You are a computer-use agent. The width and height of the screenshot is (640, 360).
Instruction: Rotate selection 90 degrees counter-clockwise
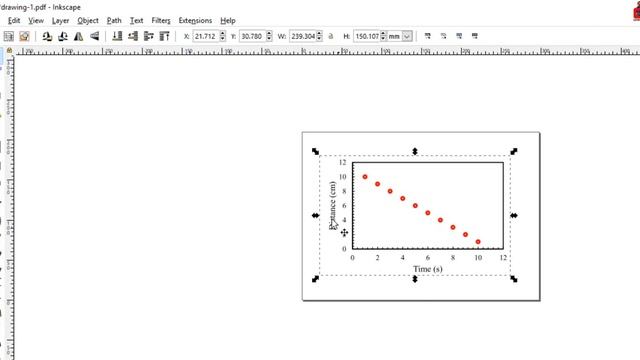click(47, 36)
